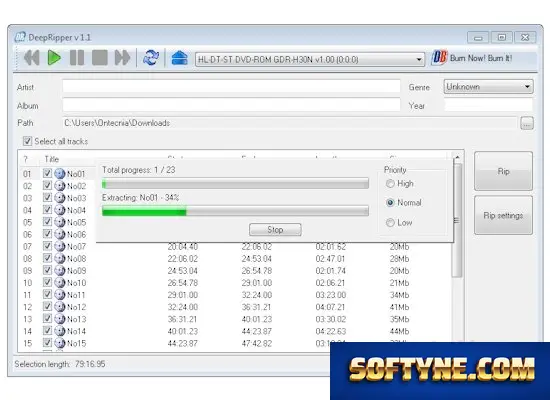Screen dimensions: 550x400
Task: Click the blue eject drive icon
Action: (x=179, y=58)
